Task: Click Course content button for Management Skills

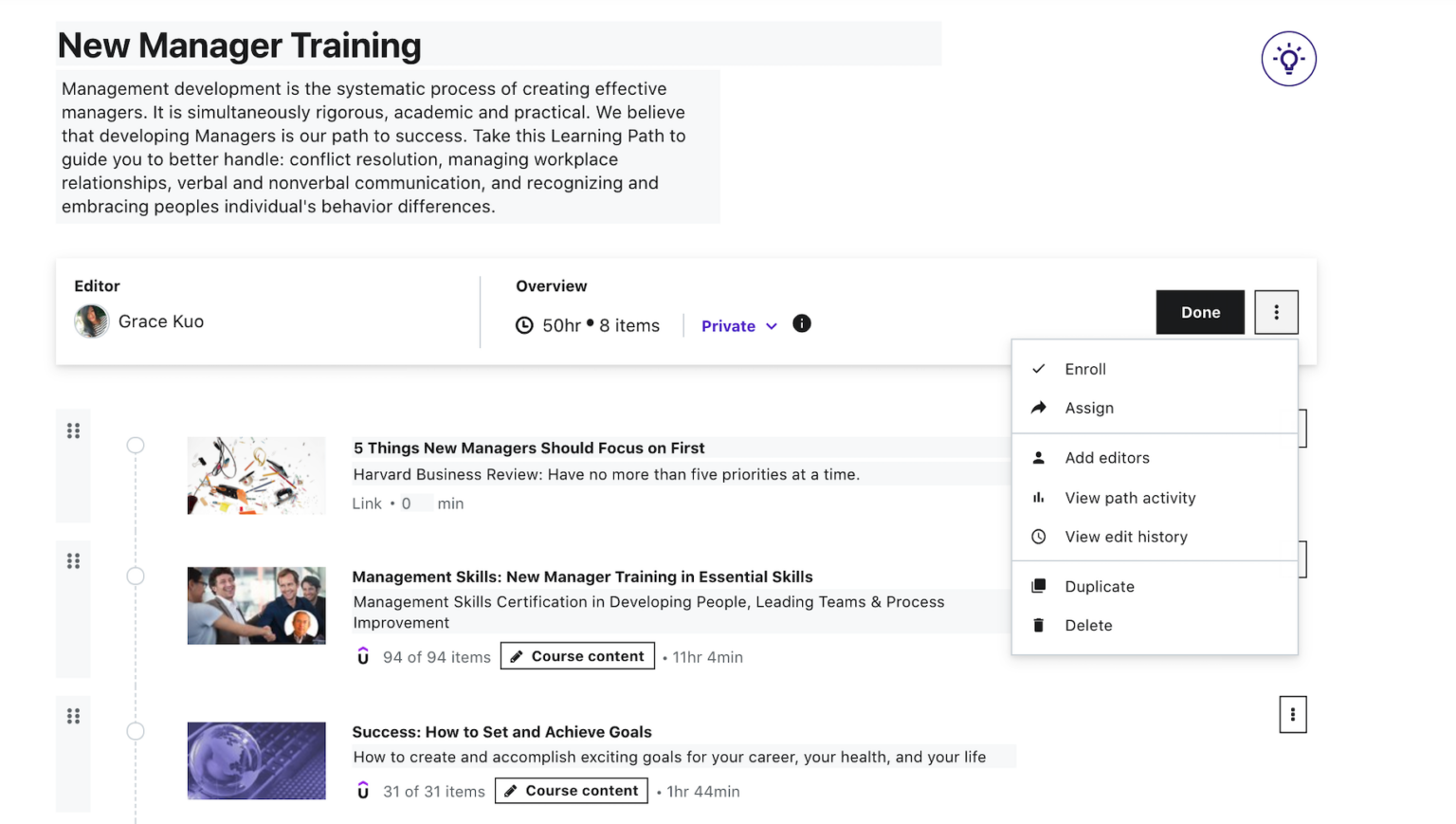Action: point(577,656)
